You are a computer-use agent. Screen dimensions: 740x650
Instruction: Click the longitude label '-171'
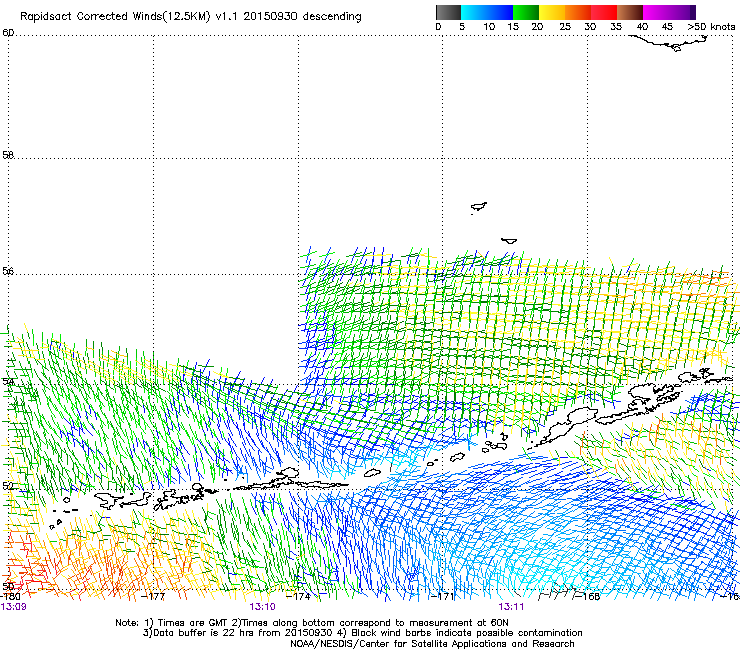click(x=443, y=596)
